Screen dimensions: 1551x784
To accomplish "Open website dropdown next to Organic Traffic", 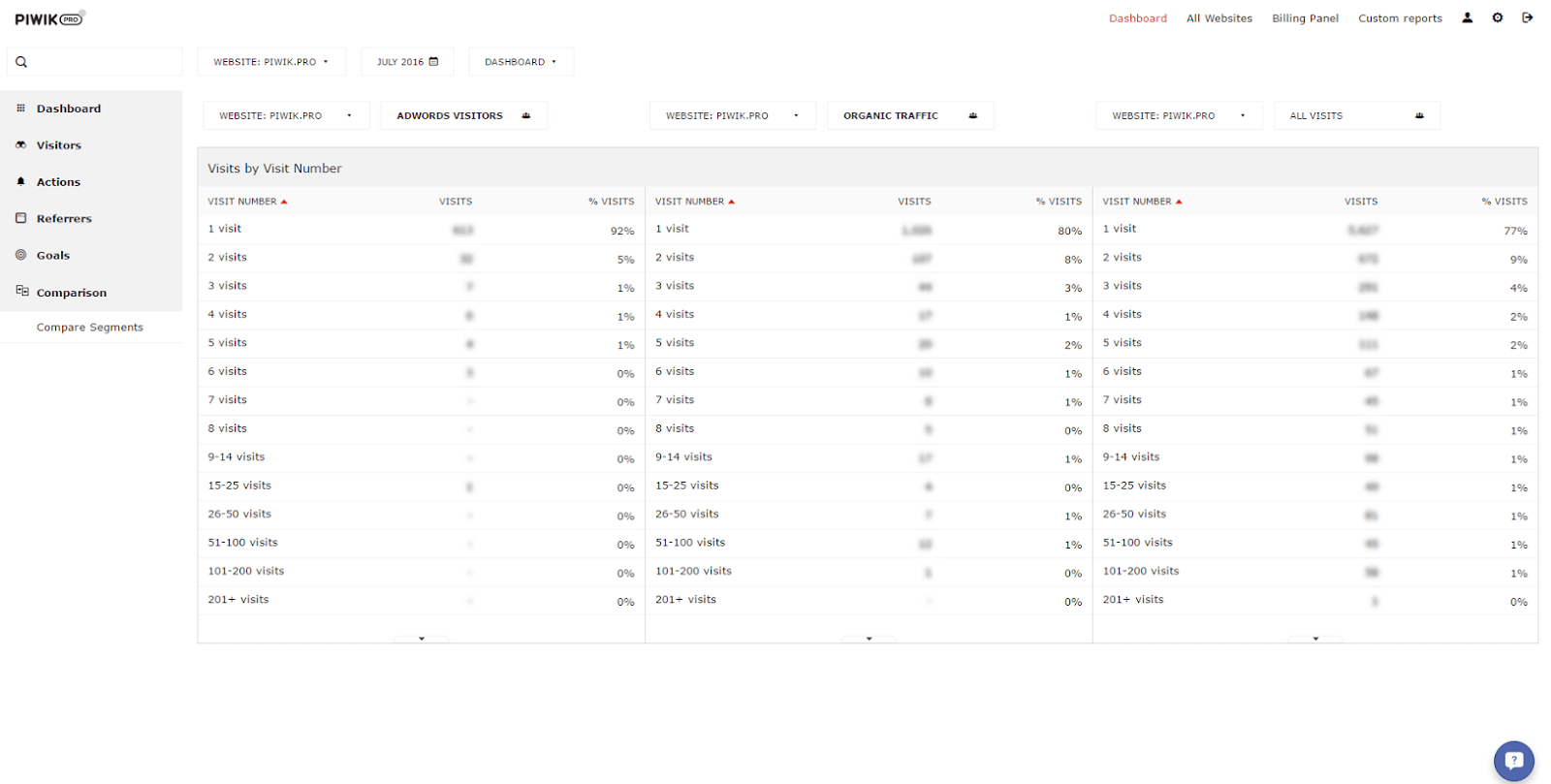I will point(733,115).
